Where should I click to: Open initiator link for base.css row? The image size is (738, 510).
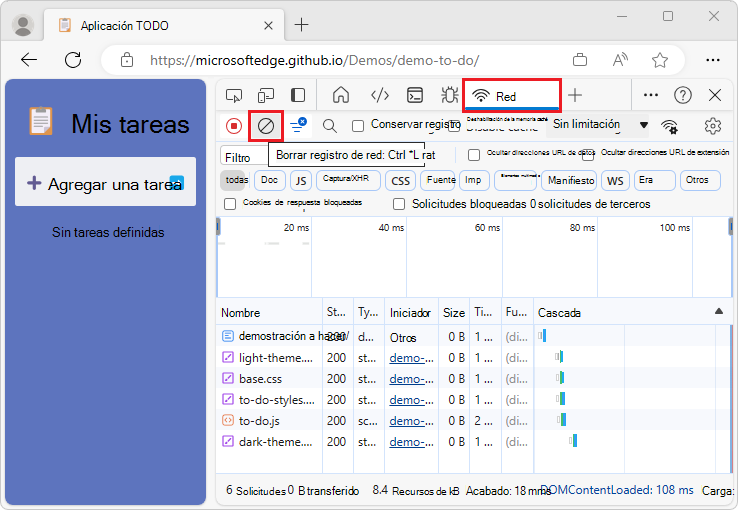point(411,379)
